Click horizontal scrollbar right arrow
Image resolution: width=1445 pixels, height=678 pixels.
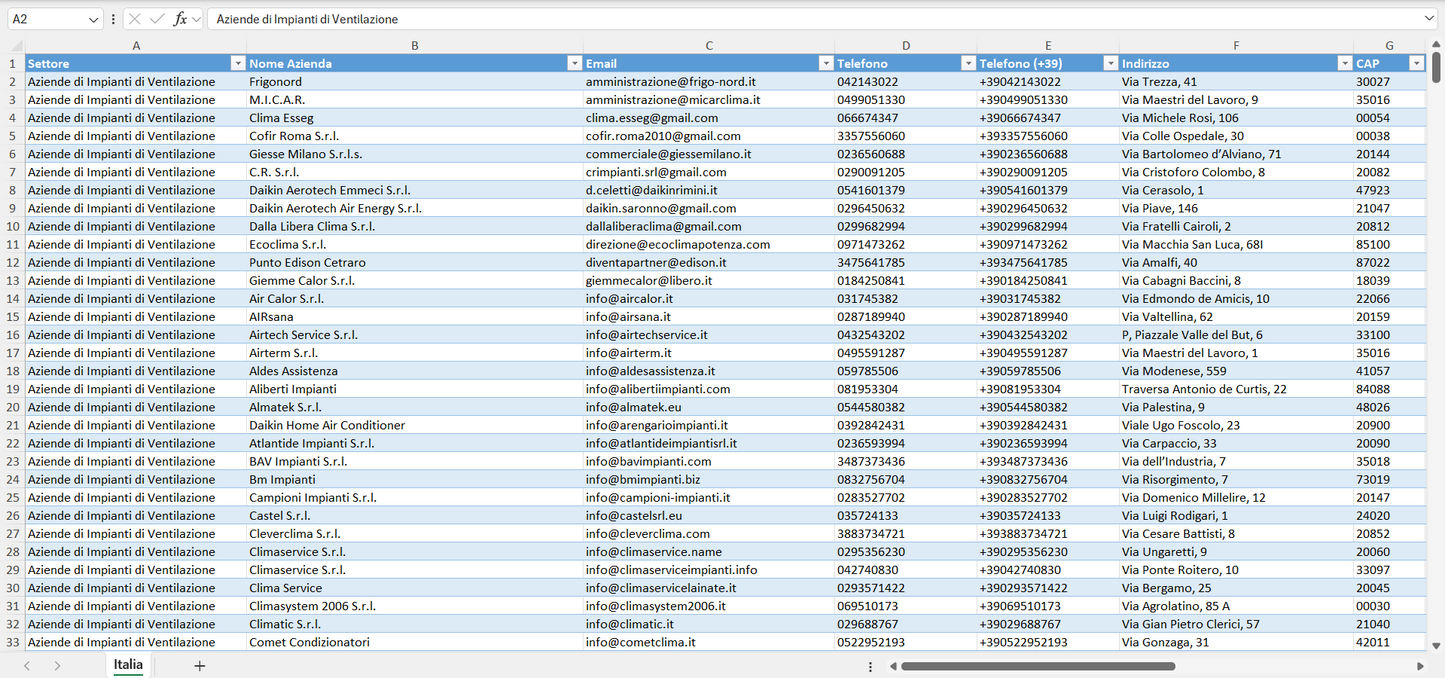1420,666
